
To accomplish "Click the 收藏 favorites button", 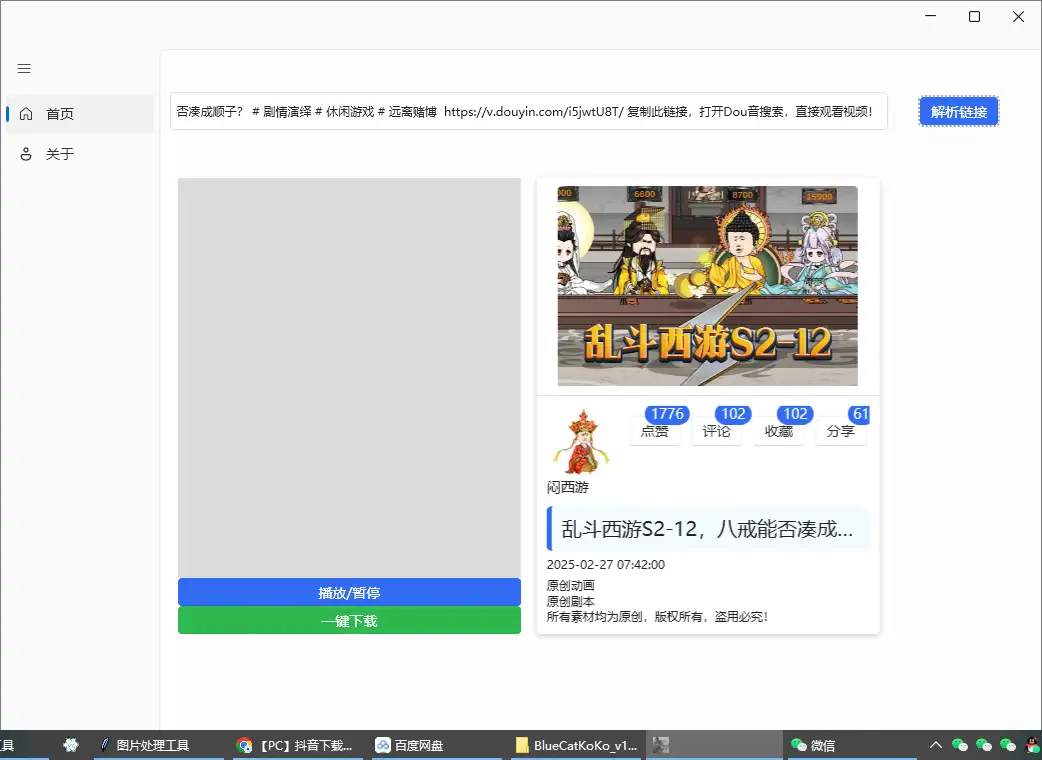I will 779,431.
